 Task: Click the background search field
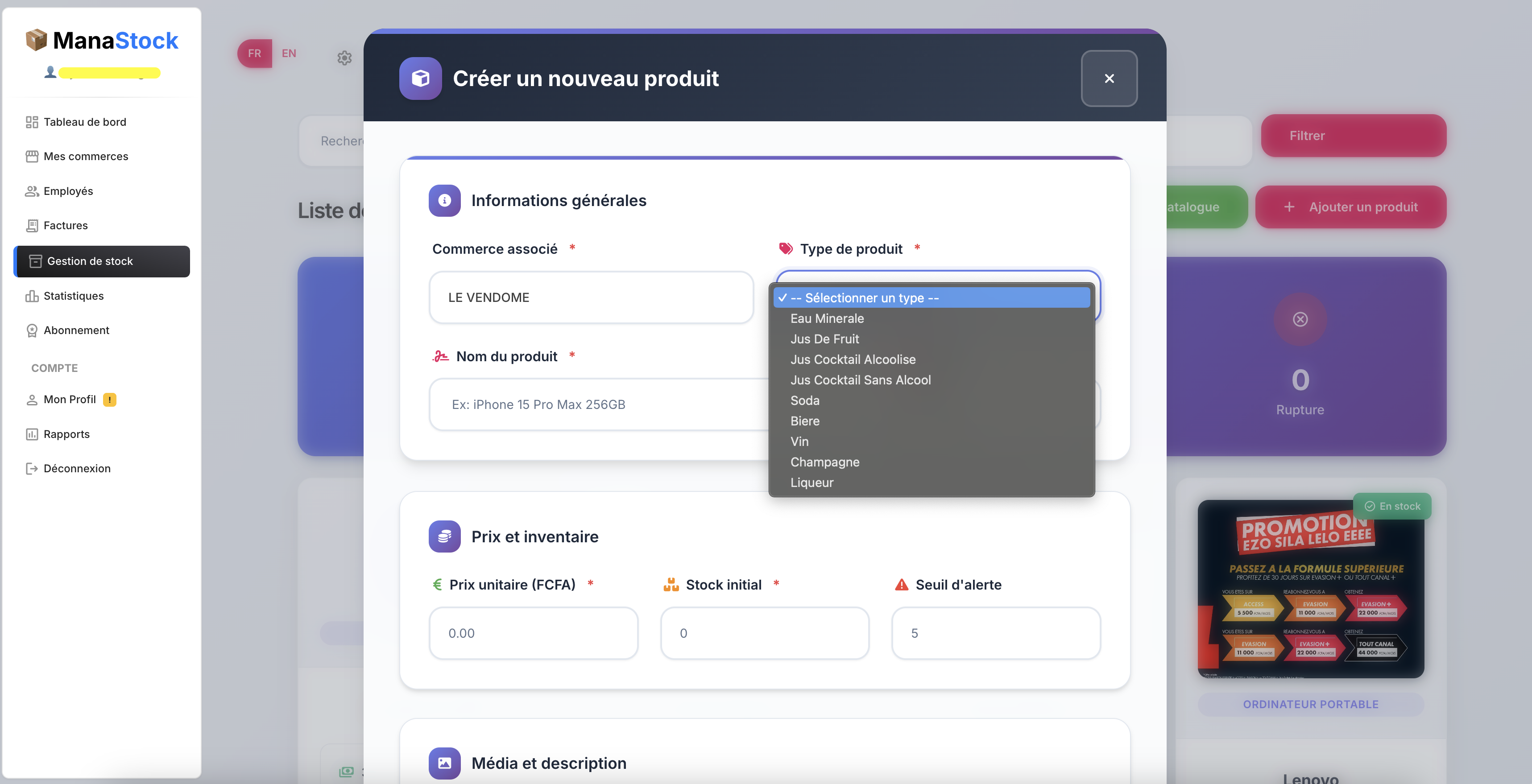tap(331, 141)
